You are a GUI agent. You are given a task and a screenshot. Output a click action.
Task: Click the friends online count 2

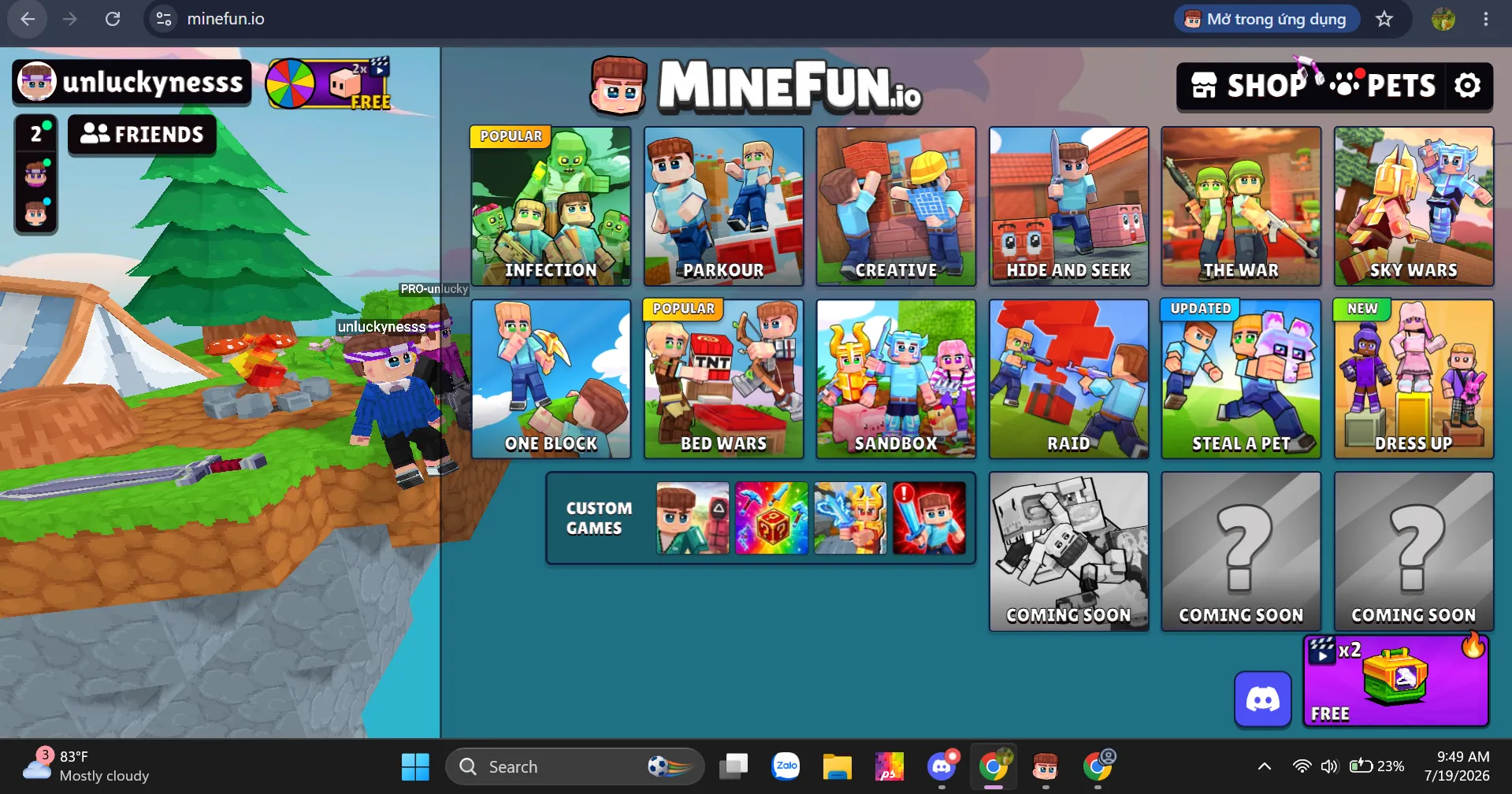[x=36, y=134]
